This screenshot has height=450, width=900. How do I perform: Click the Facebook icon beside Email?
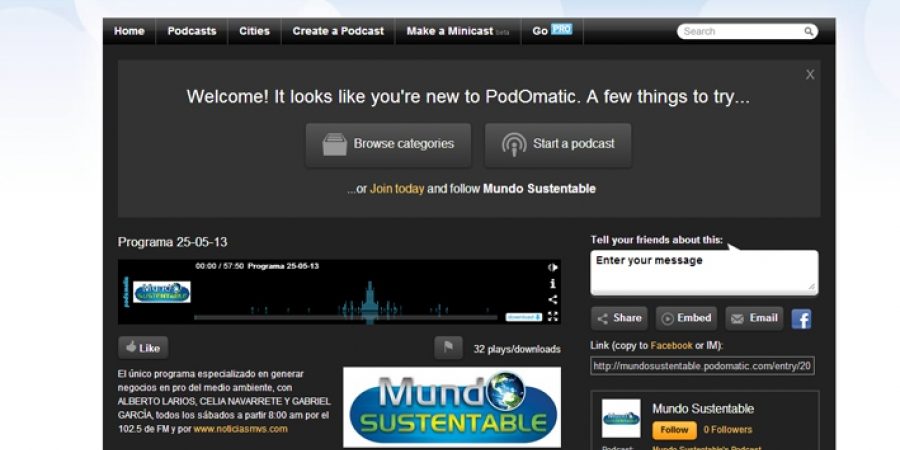pos(801,319)
